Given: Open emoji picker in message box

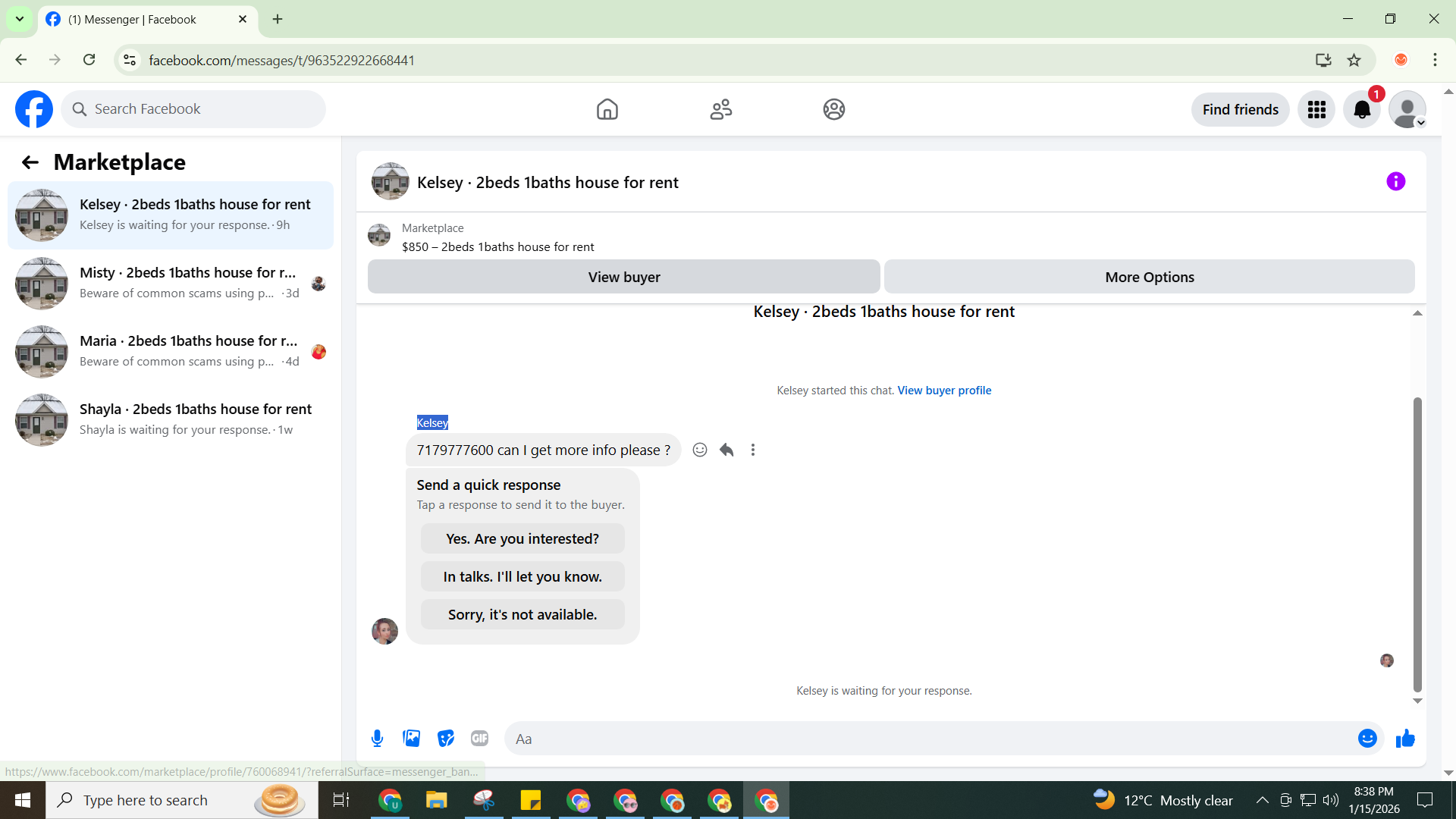Looking at the screenshot, I should pos(1367,739).
